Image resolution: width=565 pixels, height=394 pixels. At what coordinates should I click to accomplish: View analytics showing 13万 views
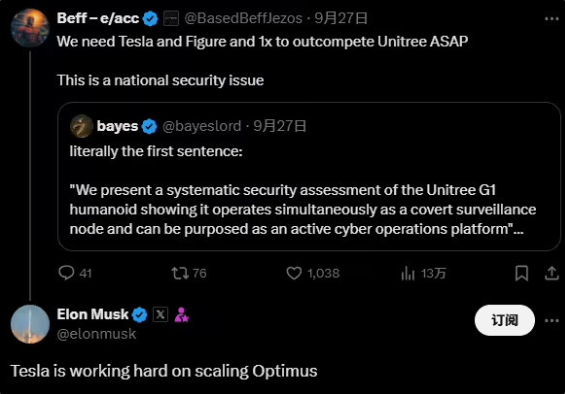[423, 273]
